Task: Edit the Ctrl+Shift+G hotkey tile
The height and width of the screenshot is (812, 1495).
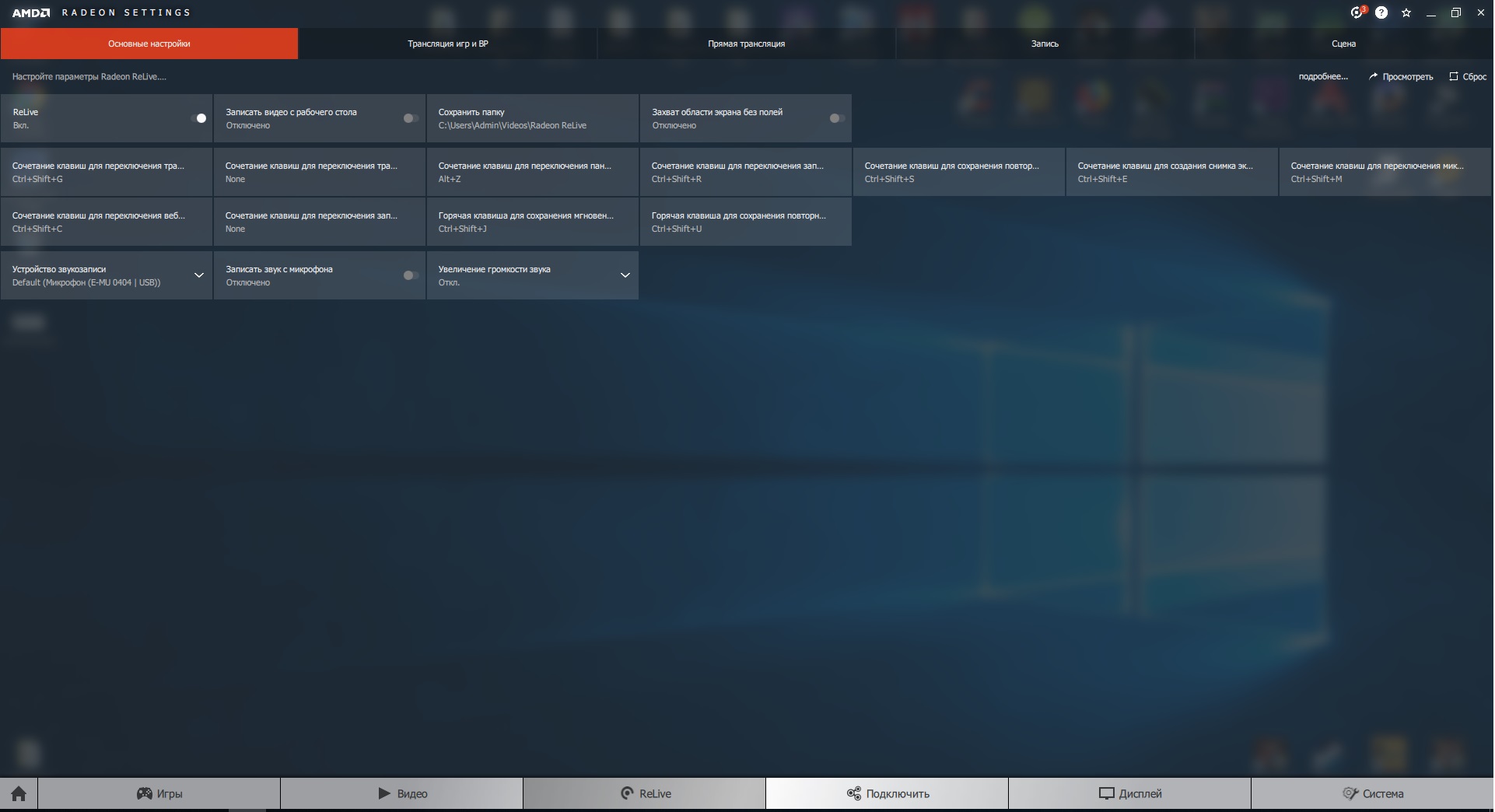Action: click(107, 172)
